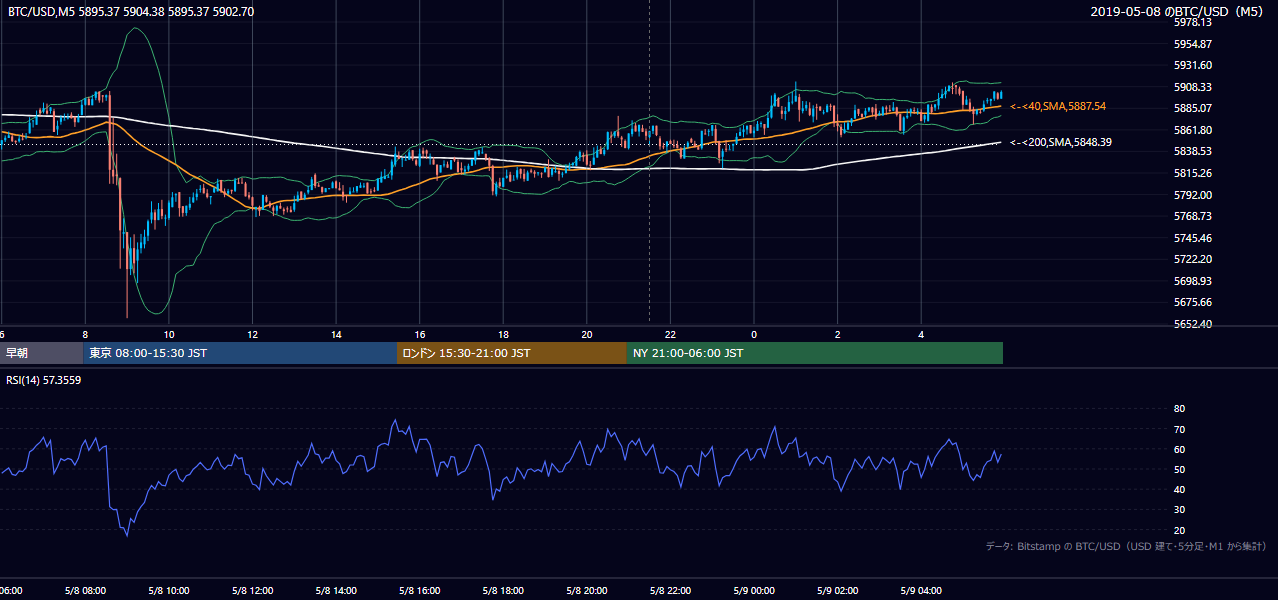Click RSI scale value 60
Viewport: 1278px width, 600px height.
pos(1179,449)
